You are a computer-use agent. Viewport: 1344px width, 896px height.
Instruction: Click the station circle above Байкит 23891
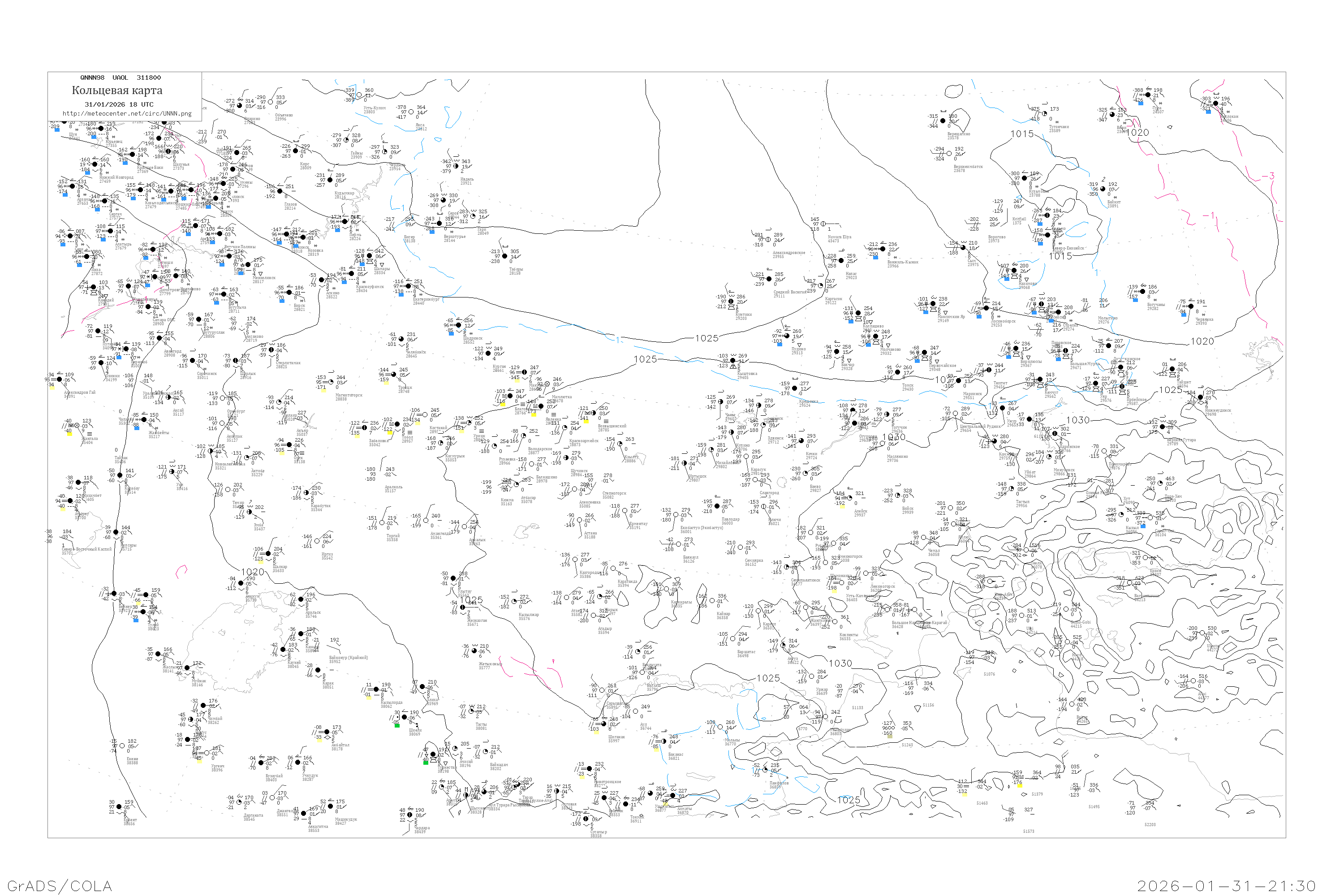coord(1103,189)
